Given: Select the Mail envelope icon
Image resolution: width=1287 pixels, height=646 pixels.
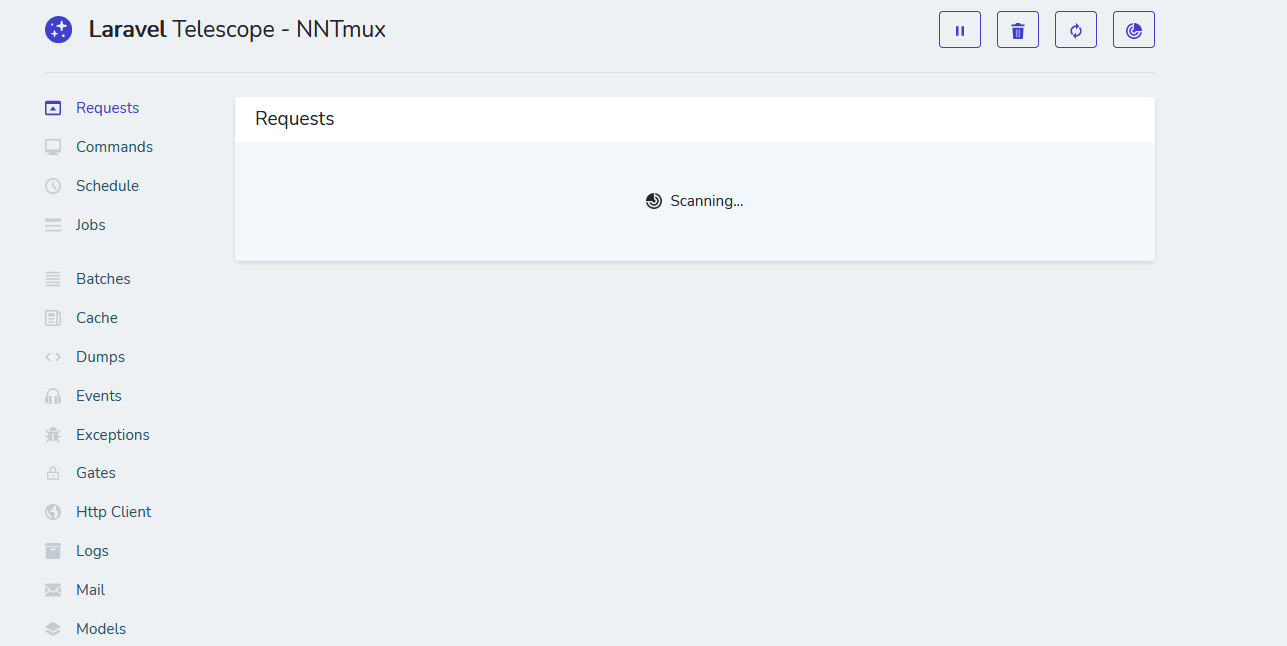Looking at the screenshot, I should click(52, 589).
